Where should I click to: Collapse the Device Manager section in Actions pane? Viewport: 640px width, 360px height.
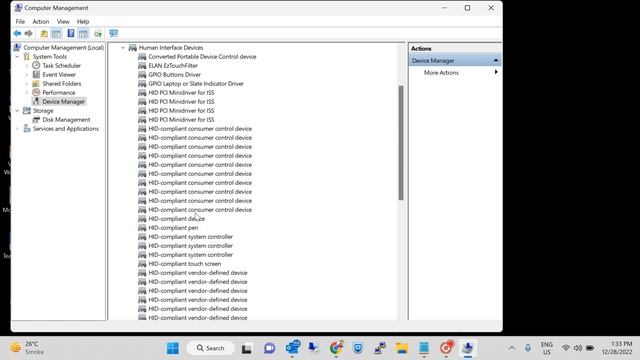click(496, 60)
